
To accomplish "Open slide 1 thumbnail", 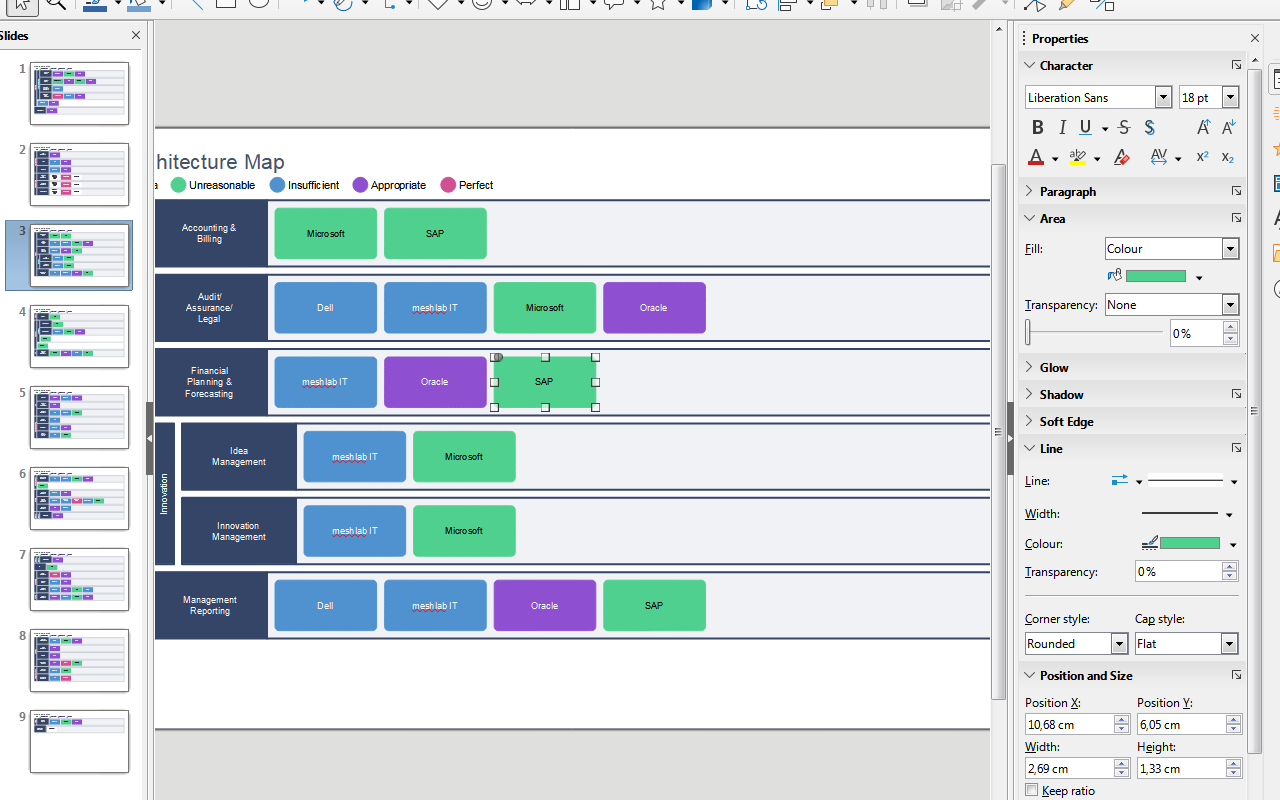I will pos(80,94).
